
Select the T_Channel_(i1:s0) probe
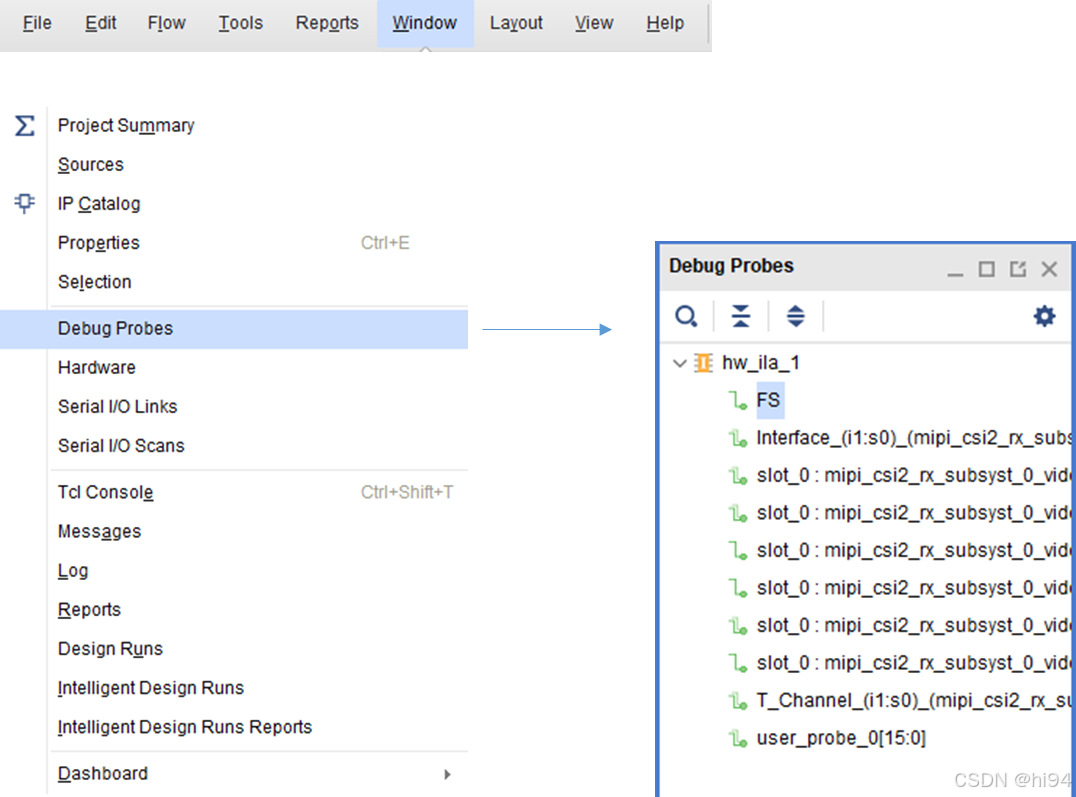913,701
